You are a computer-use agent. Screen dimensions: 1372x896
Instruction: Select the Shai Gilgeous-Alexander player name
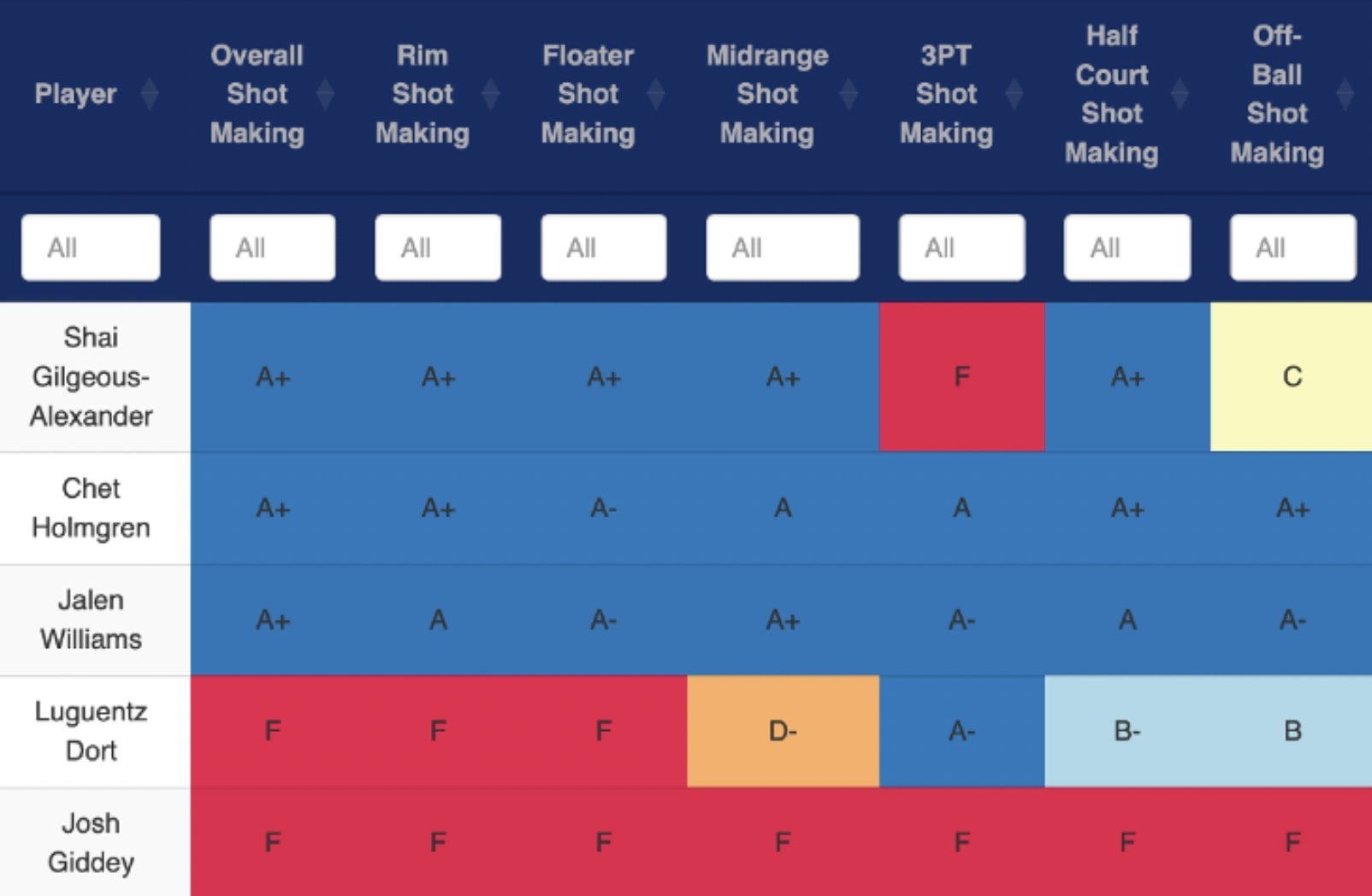pyautogui.click(x=92, y=377)
